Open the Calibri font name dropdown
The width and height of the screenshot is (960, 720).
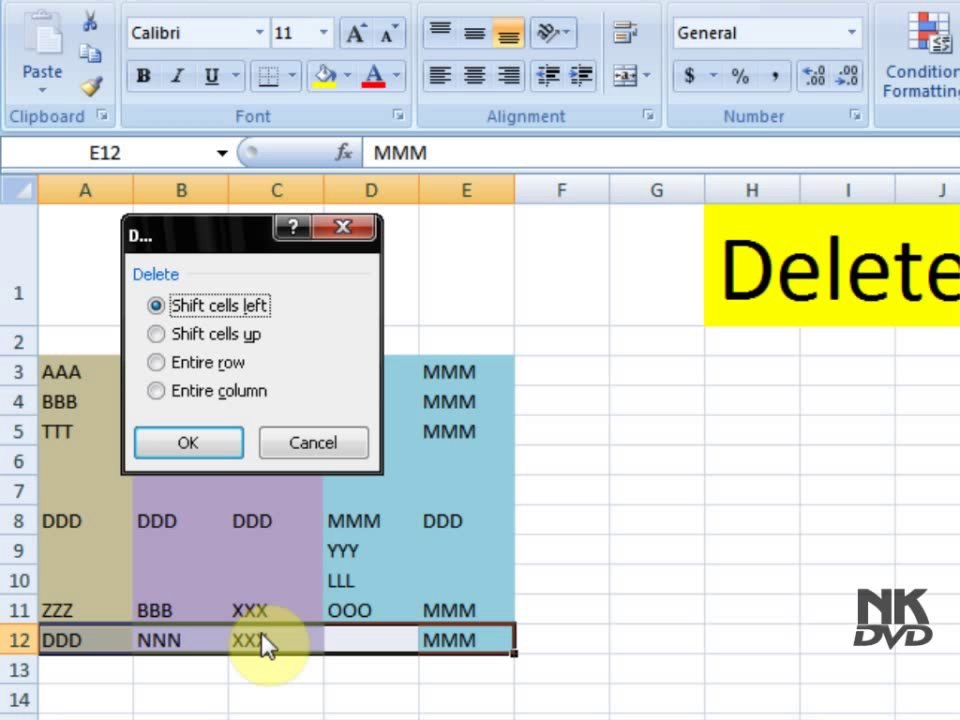(260, 32)
